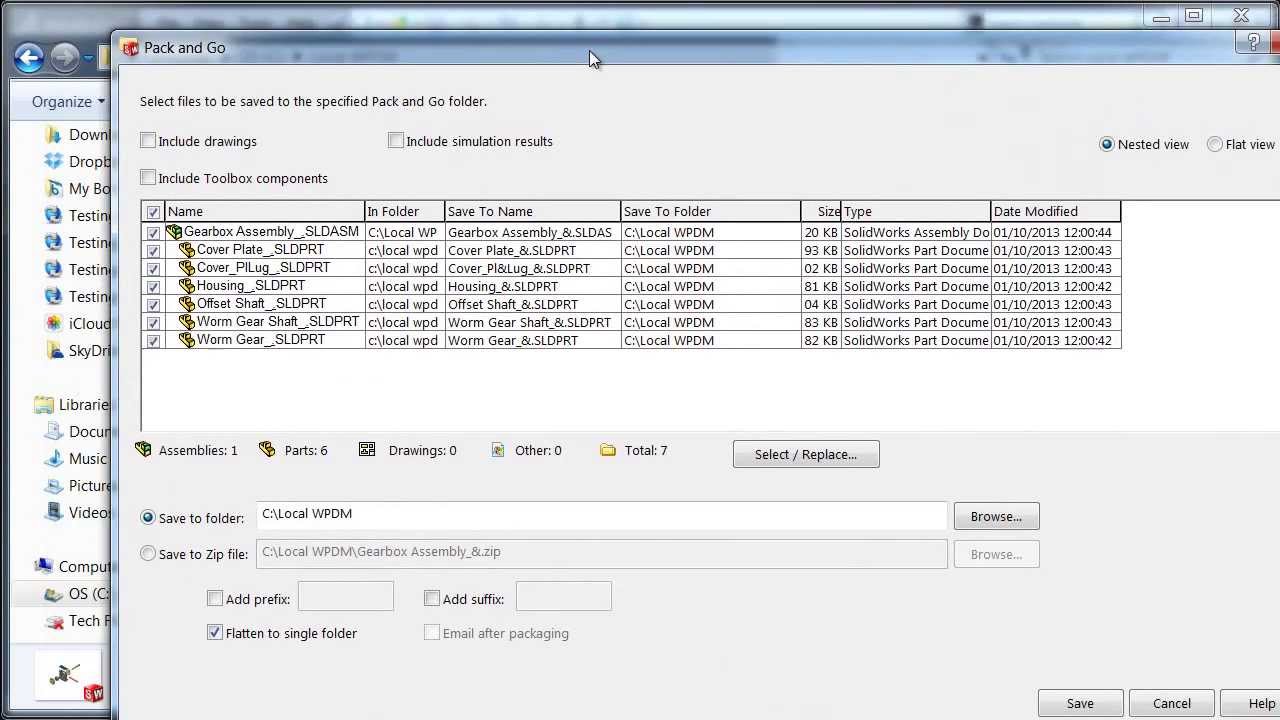The width and height of the screenshot is (1280, 720).
Task: Click the SkyDrive icon in Explorer sidebar
Action: coord(54,350)
